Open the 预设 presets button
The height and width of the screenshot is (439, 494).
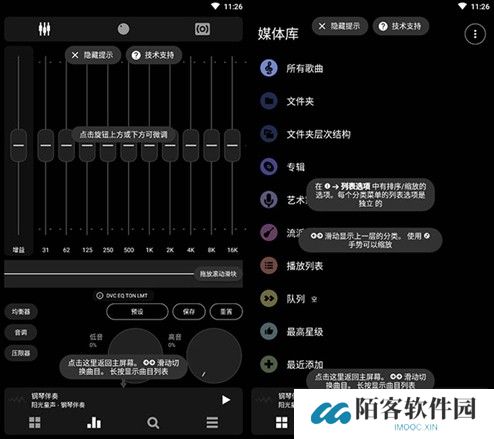point(137,312)
